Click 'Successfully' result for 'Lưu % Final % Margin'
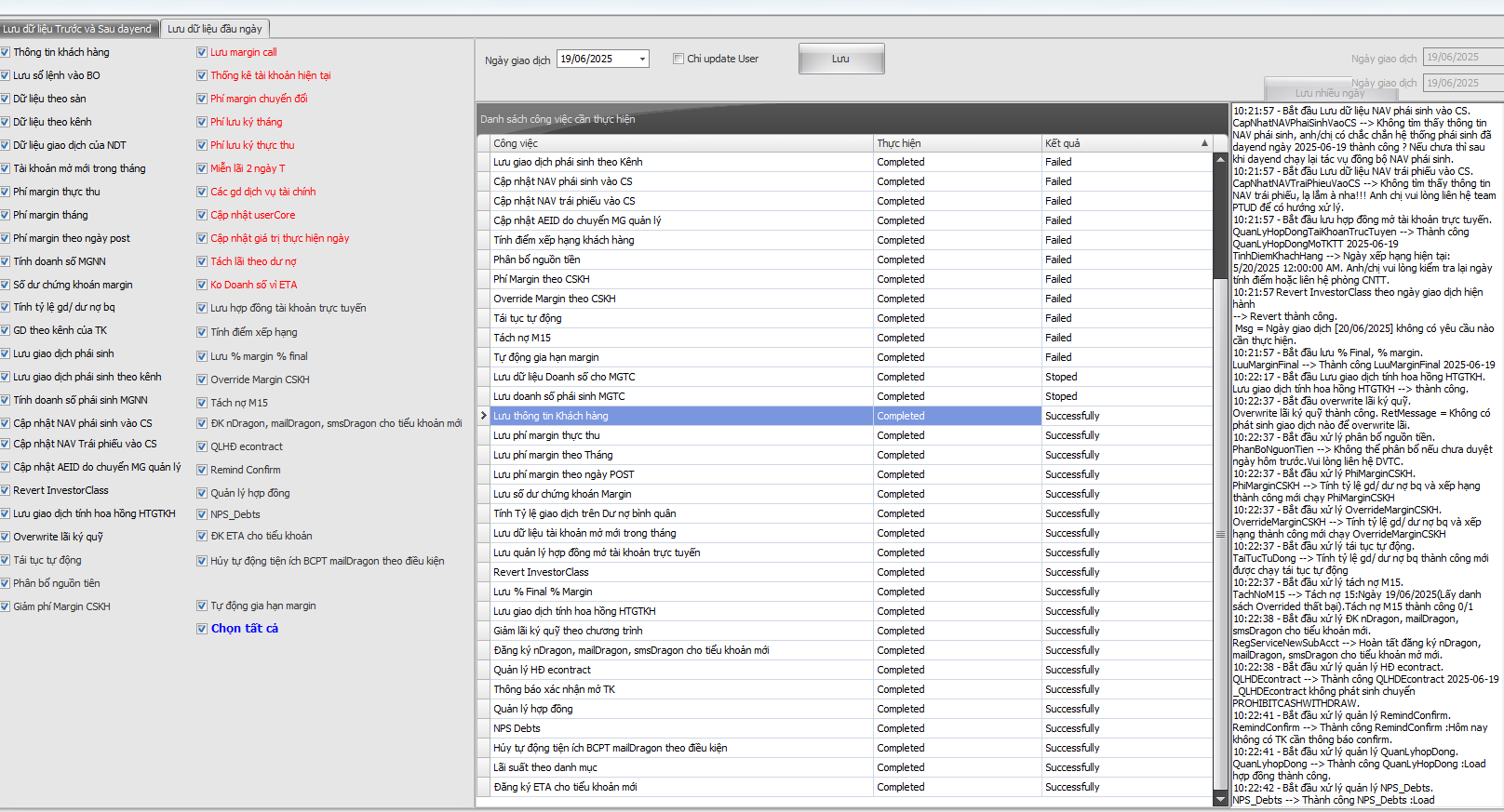Viewport: 1504px width, 812px height. click(x=1126, y=592)
